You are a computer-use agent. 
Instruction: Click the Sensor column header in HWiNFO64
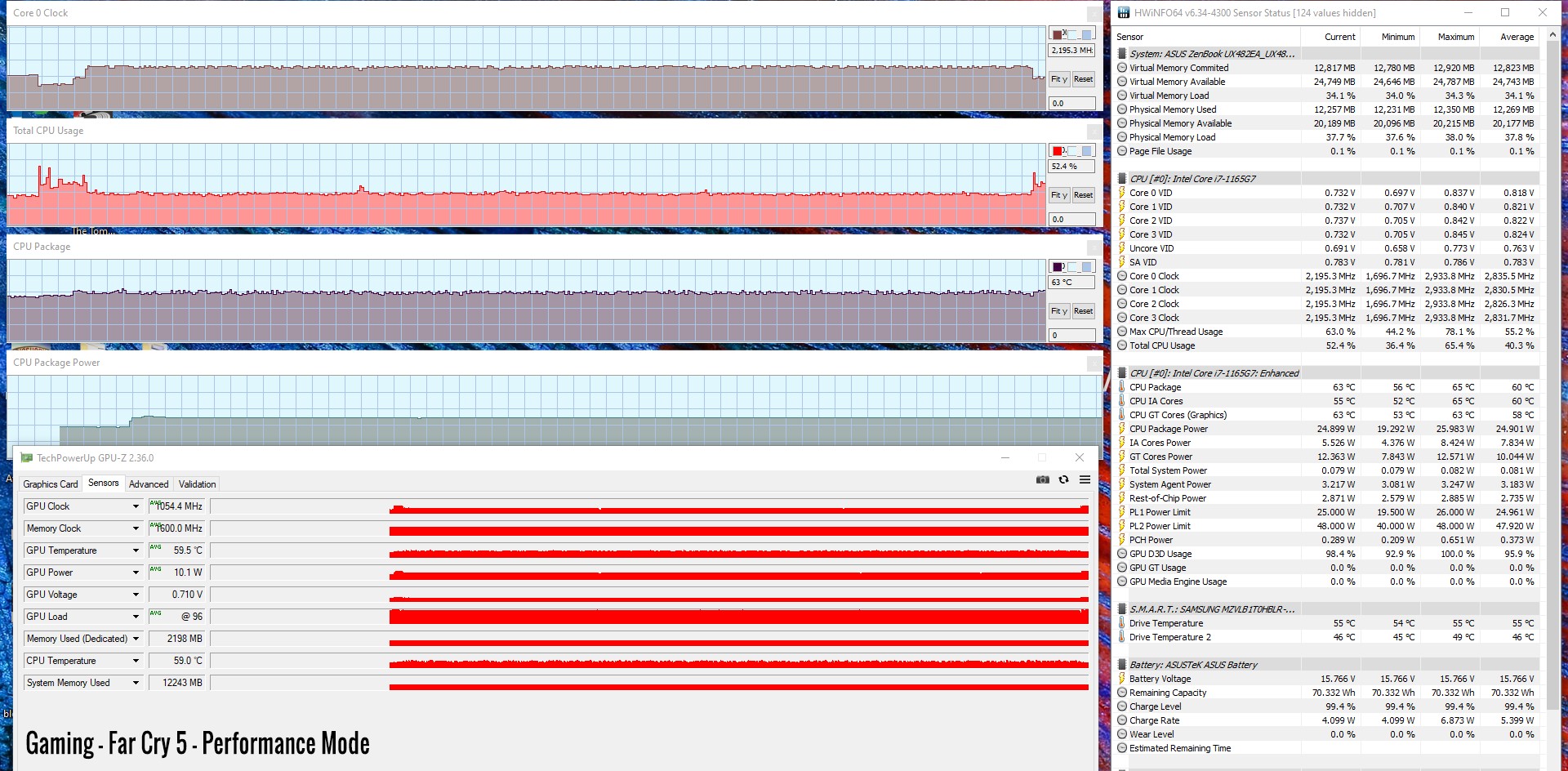tap(1207, 37)
